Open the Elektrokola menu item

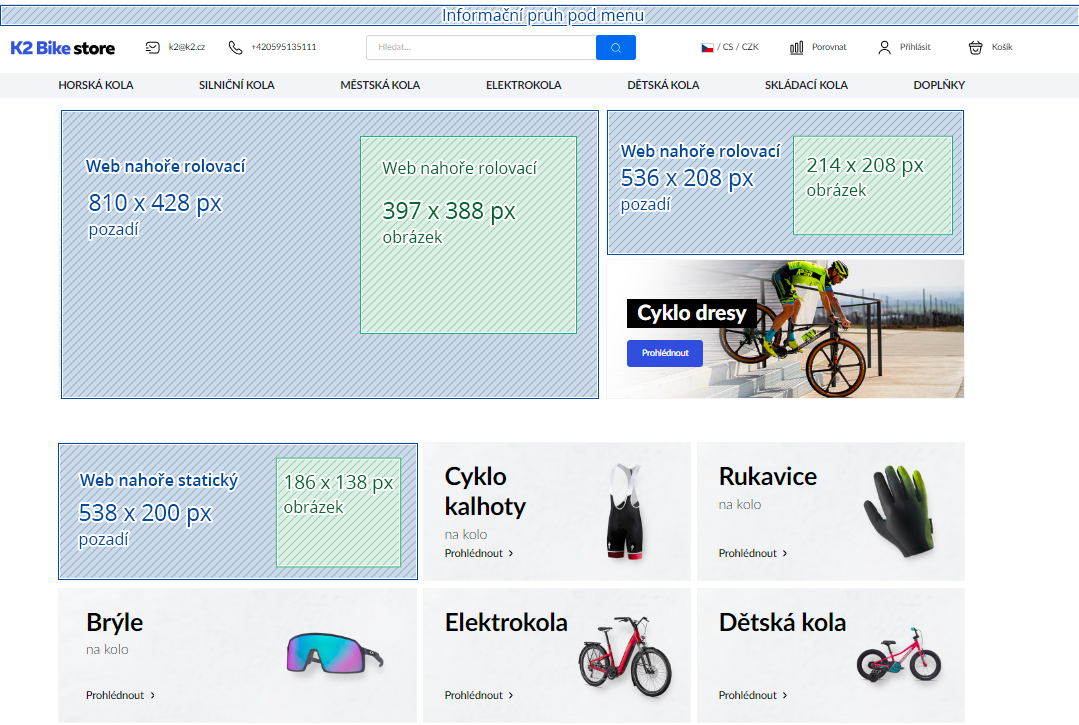pyautogui.click(x=524, y=85)
